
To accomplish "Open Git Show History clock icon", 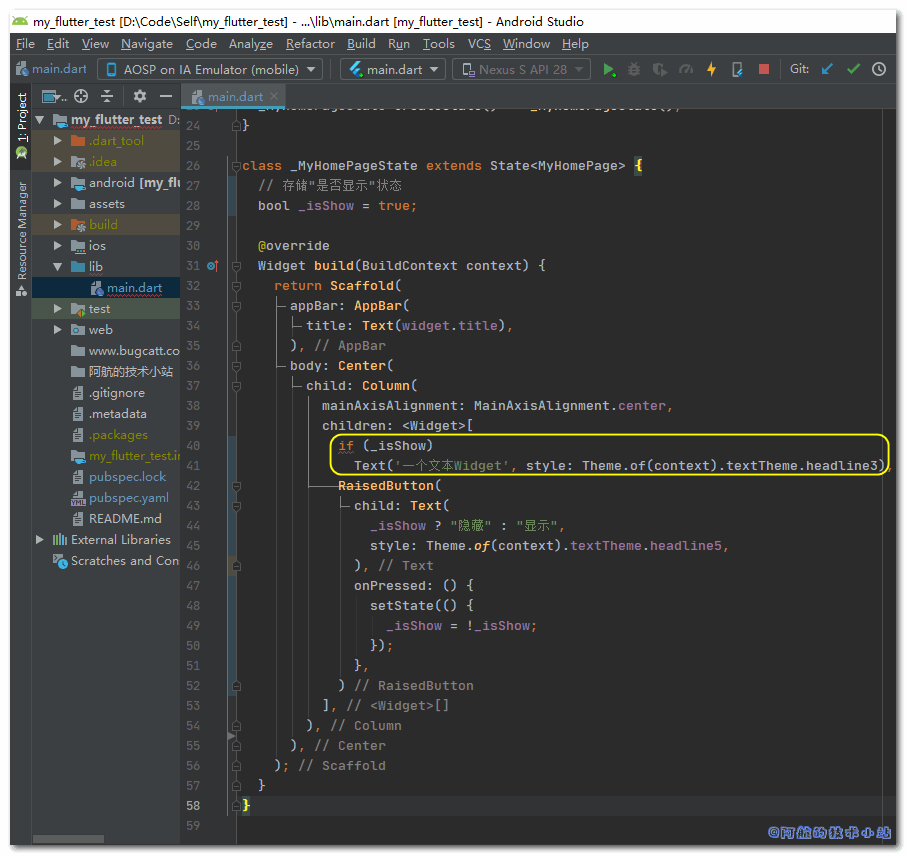I will coord(879,69).
